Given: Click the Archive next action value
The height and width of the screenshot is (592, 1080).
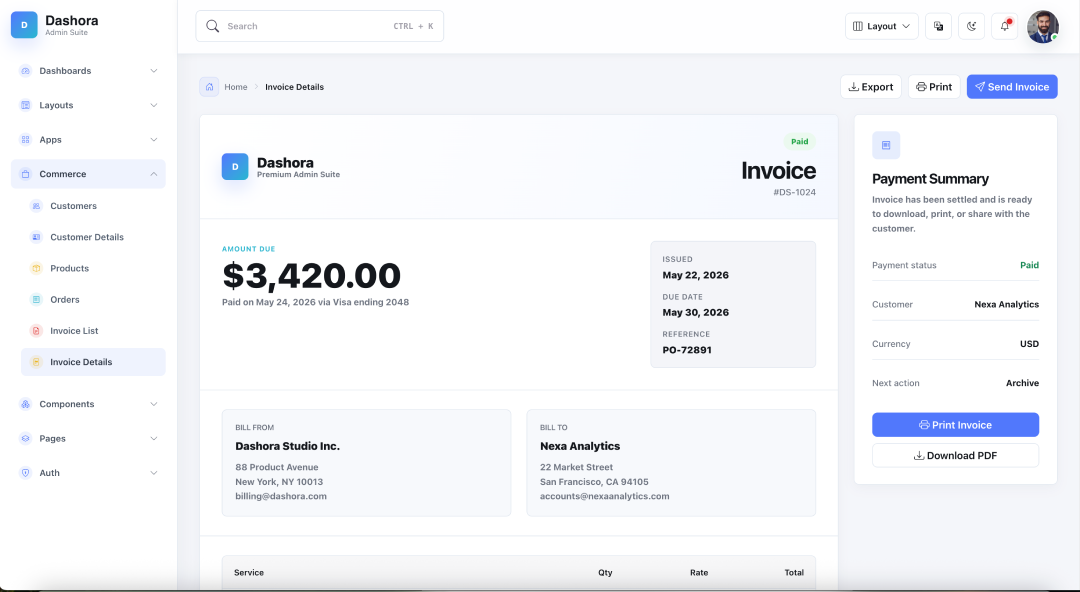Looking at the screenshot, I should pos(1022,383).
